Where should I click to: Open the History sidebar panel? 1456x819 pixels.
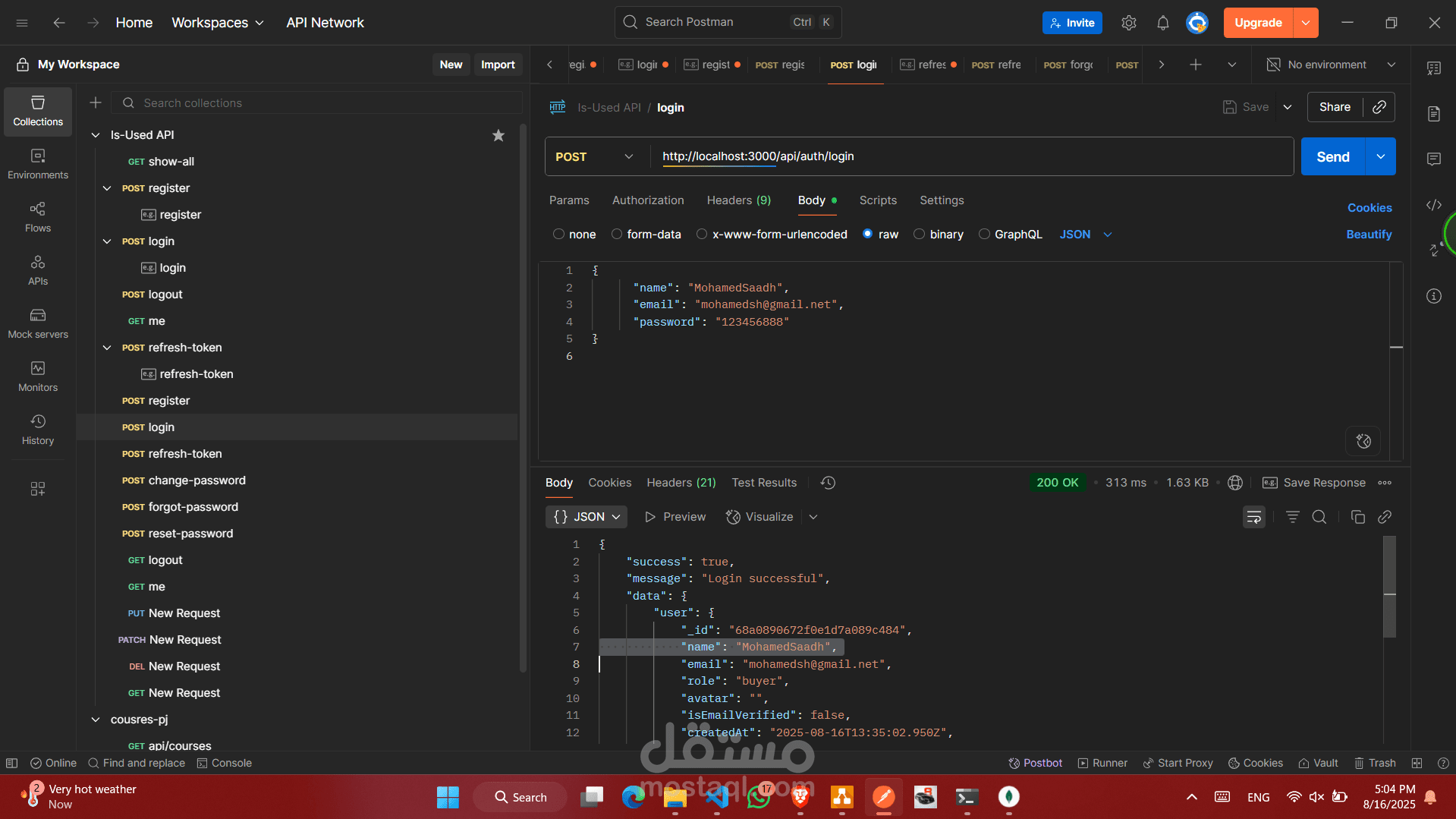pyautogui.click(x=38, y=430)
